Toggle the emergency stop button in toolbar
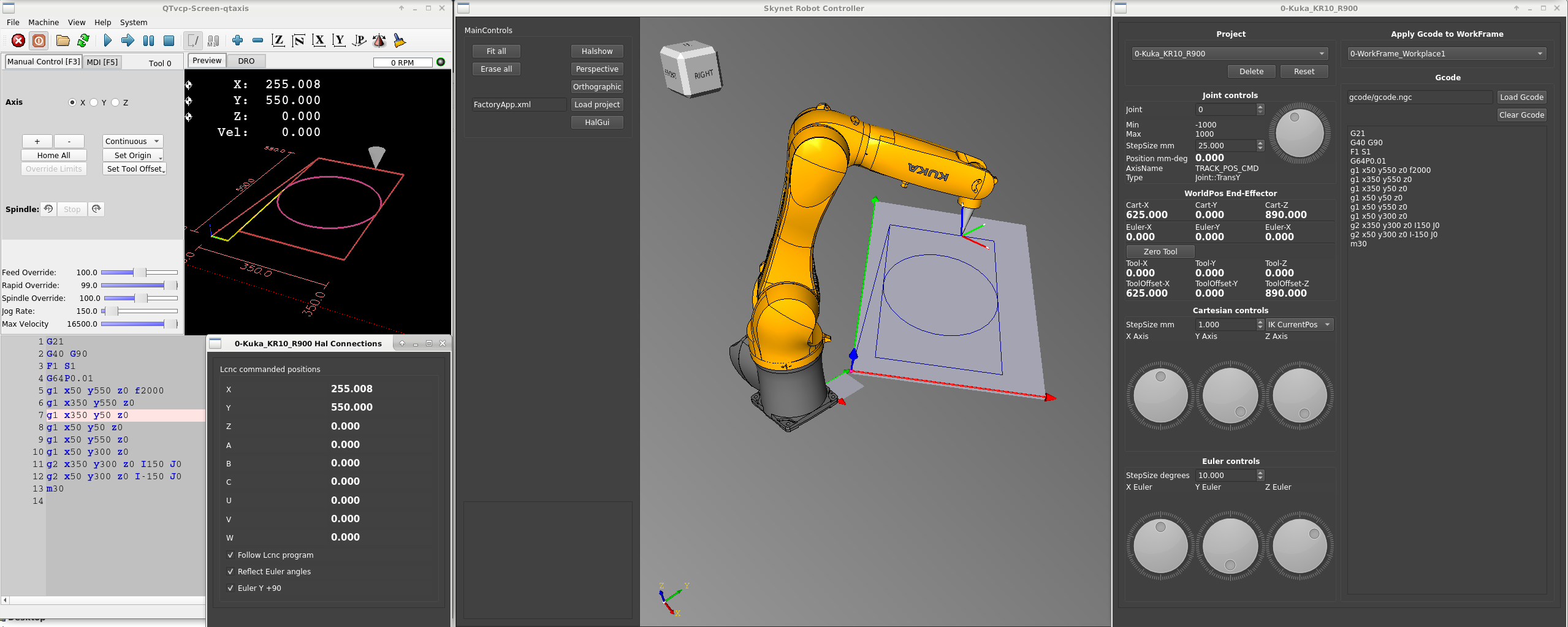 point(18,40)
